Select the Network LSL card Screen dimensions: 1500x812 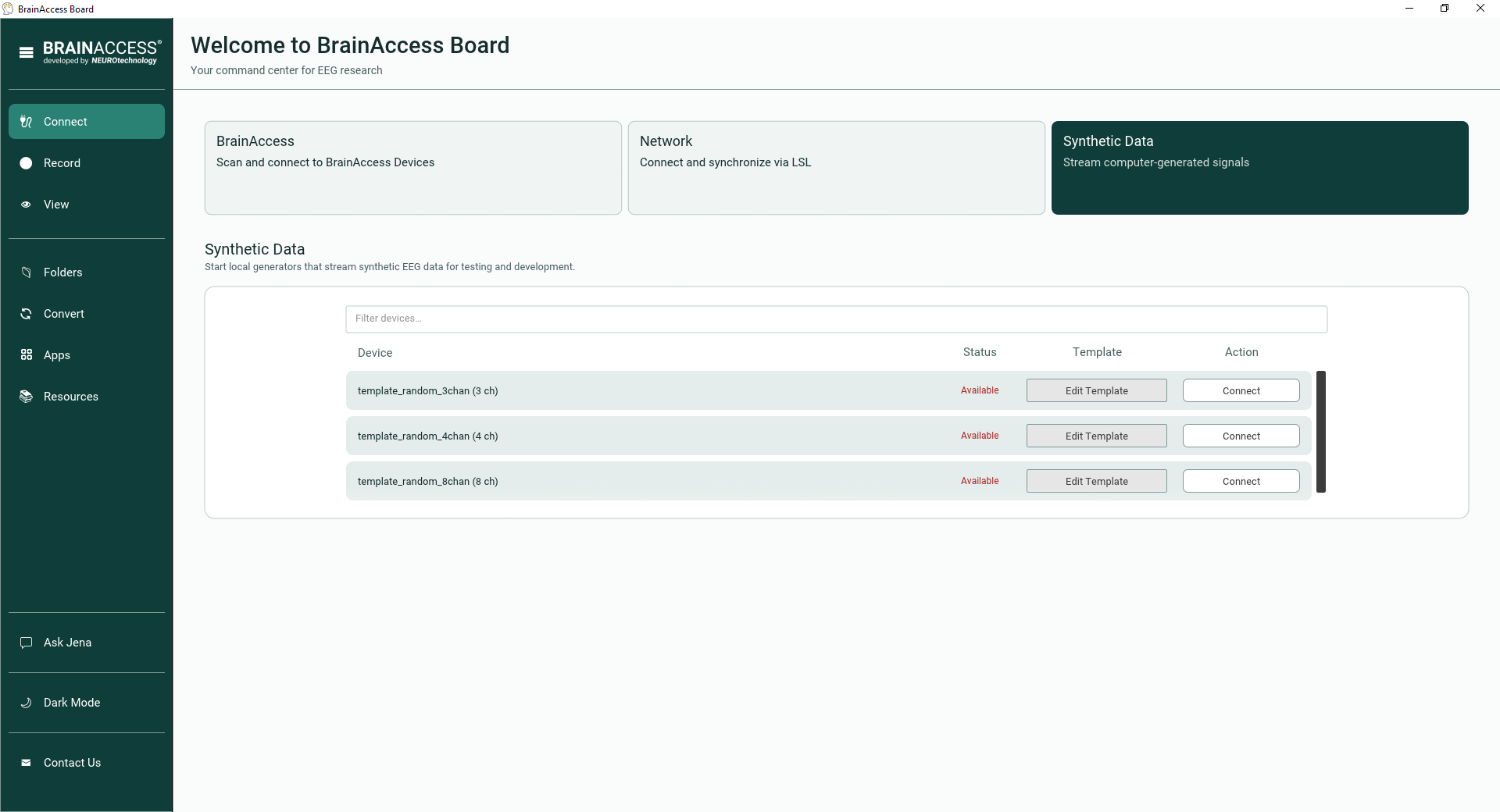(837, 168)
